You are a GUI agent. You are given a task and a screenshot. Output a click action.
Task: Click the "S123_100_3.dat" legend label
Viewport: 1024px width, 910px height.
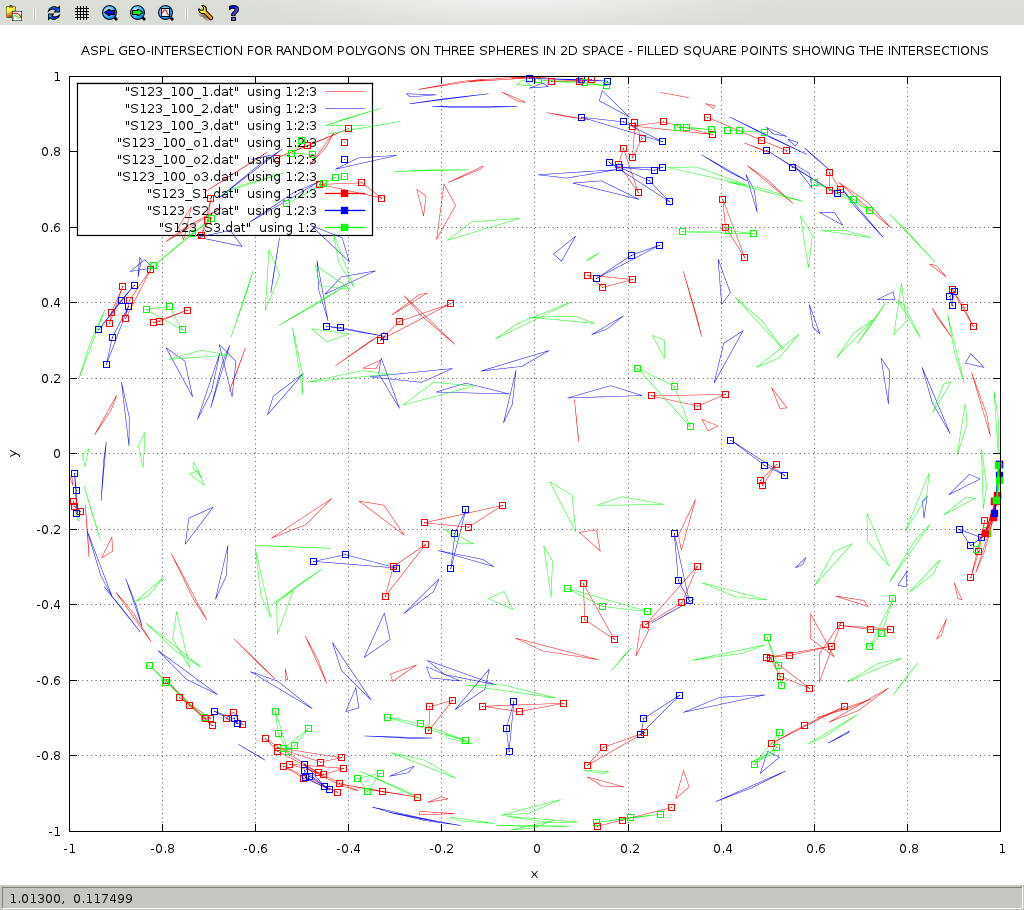[x=181, y=125]
